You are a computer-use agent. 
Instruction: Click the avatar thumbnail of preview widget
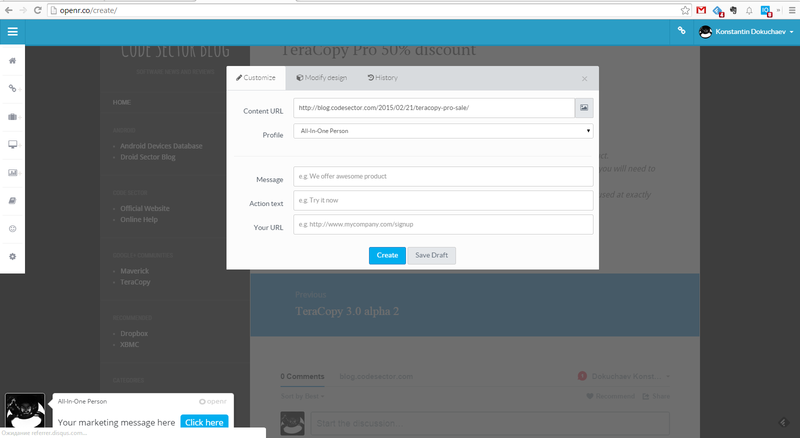25,410
